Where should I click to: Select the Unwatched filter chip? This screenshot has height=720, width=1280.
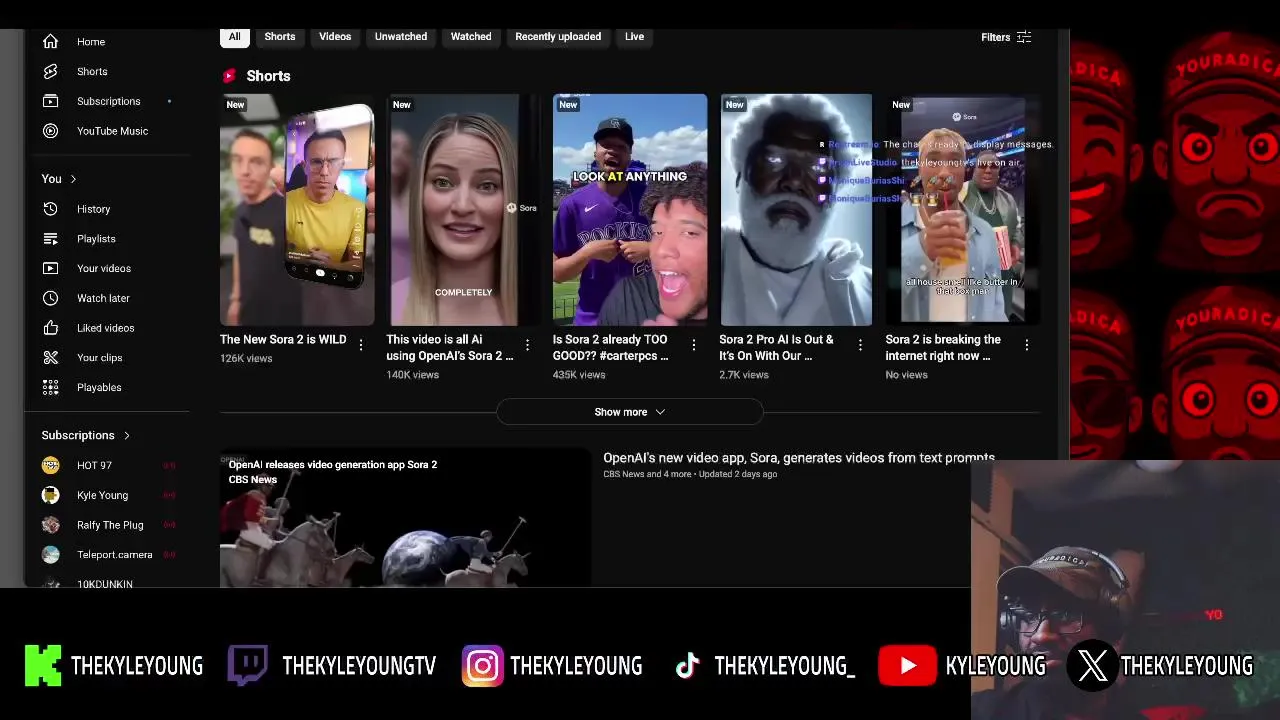tap(401, 37)
